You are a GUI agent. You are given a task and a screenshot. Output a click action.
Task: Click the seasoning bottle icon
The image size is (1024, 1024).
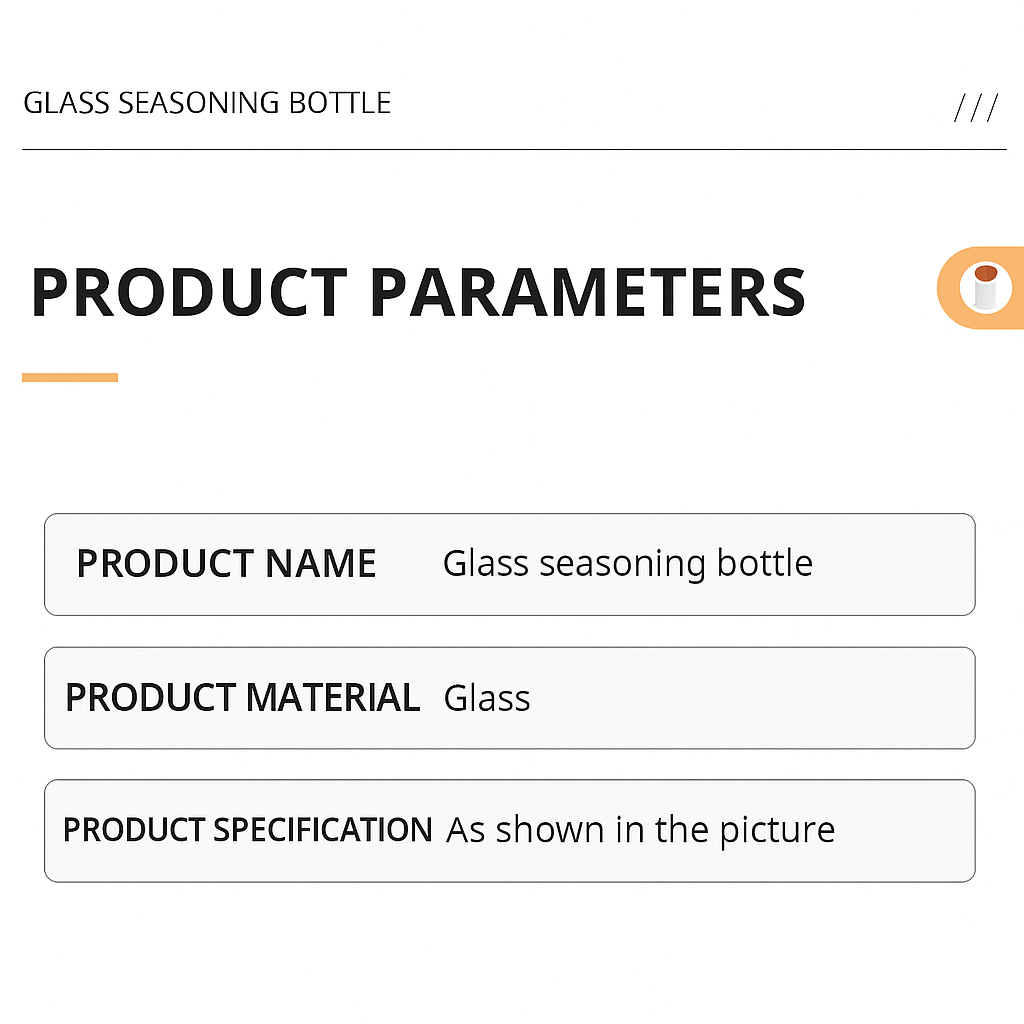tap(982, 287)
